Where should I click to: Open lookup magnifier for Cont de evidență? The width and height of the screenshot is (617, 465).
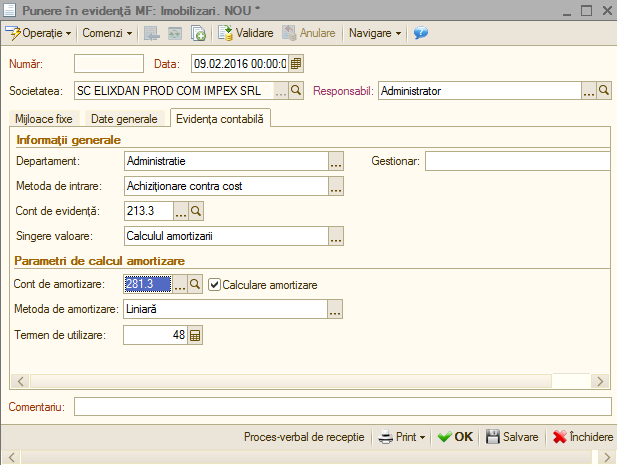pyautogui.click(x=196, y=211)
